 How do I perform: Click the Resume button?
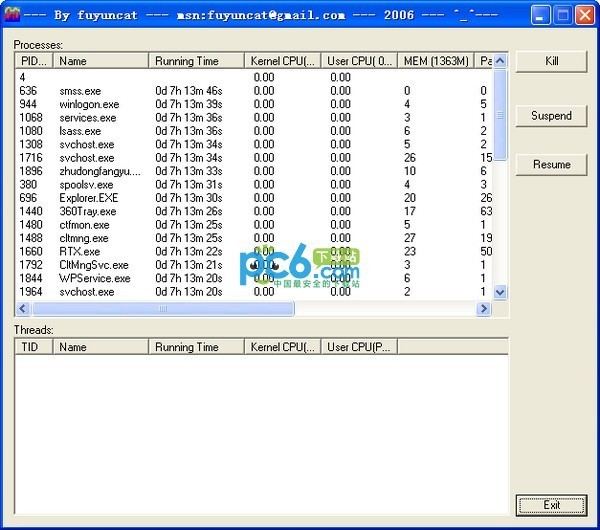(551, 165)
